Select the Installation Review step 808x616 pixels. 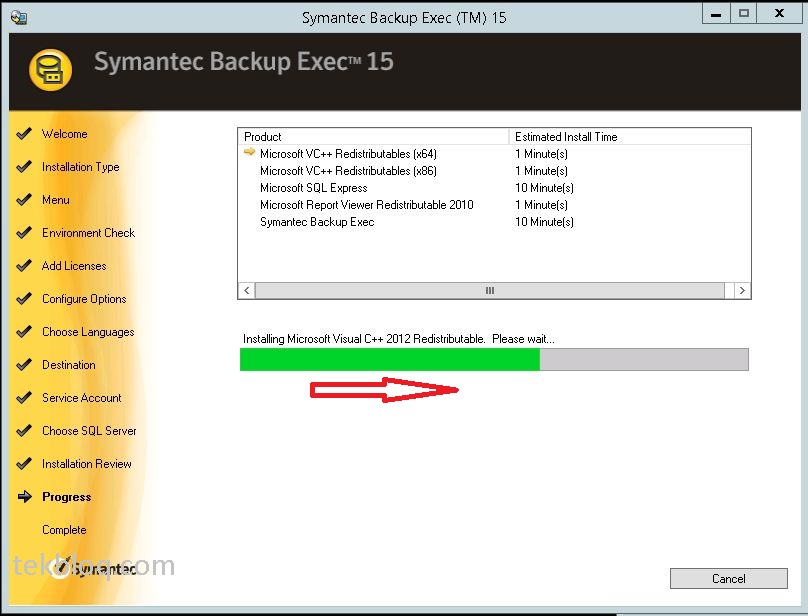click(87, 464)
